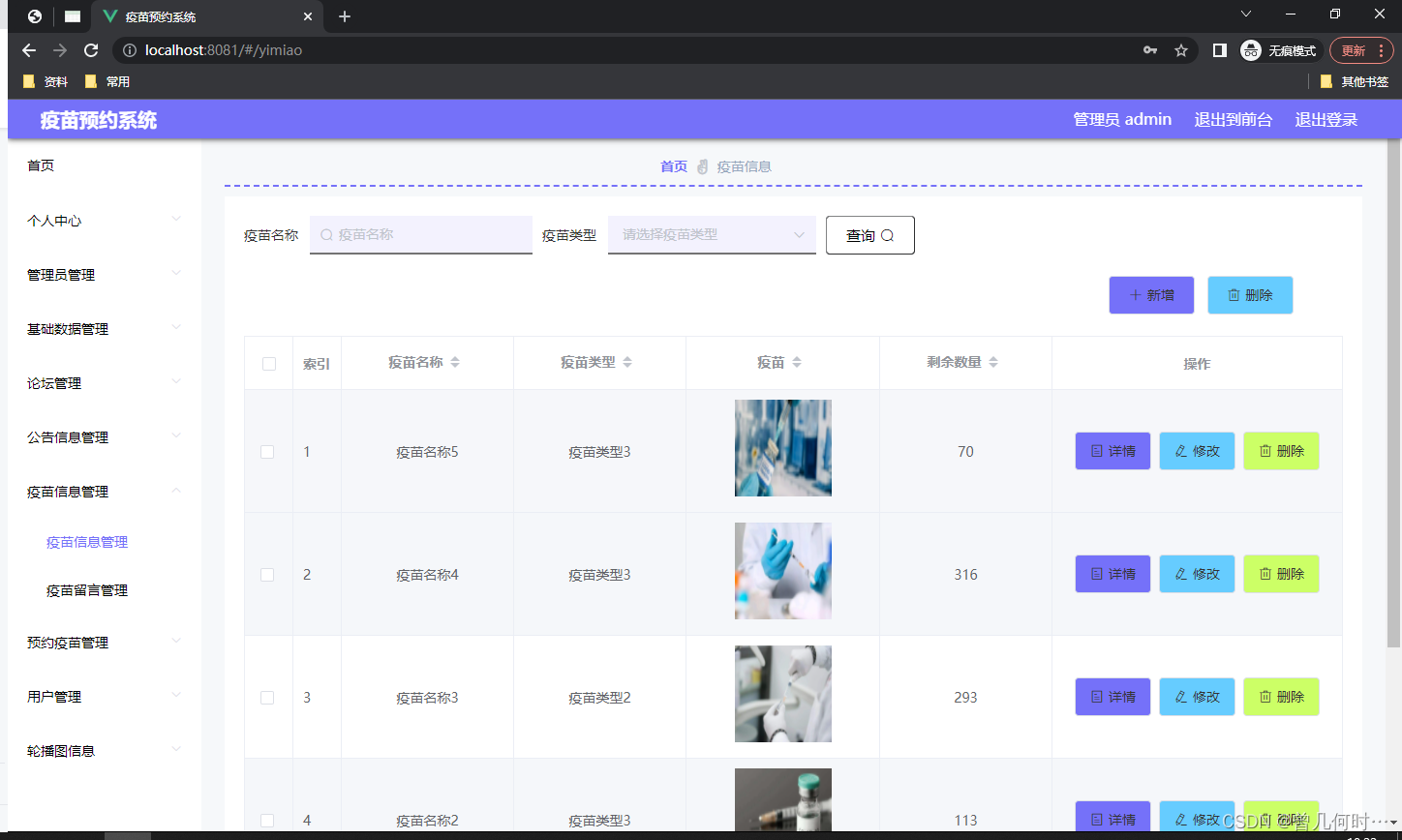Viewport: 1402px width, 840px height.
Task: Open the password key icon
Action: (x=1150, y=50)
